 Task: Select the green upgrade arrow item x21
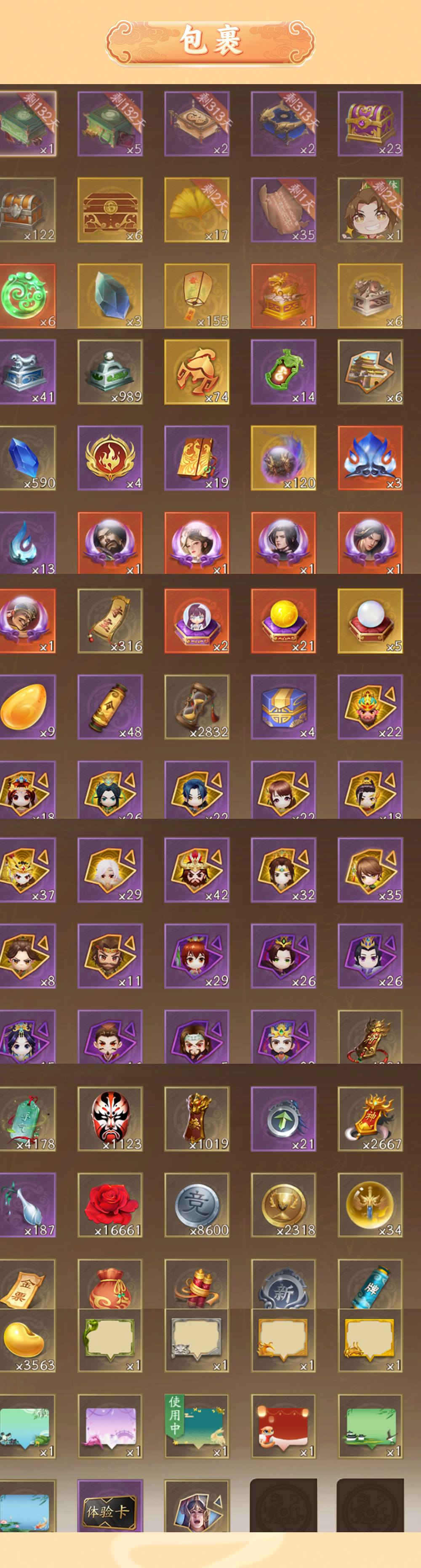(283, 1119)
